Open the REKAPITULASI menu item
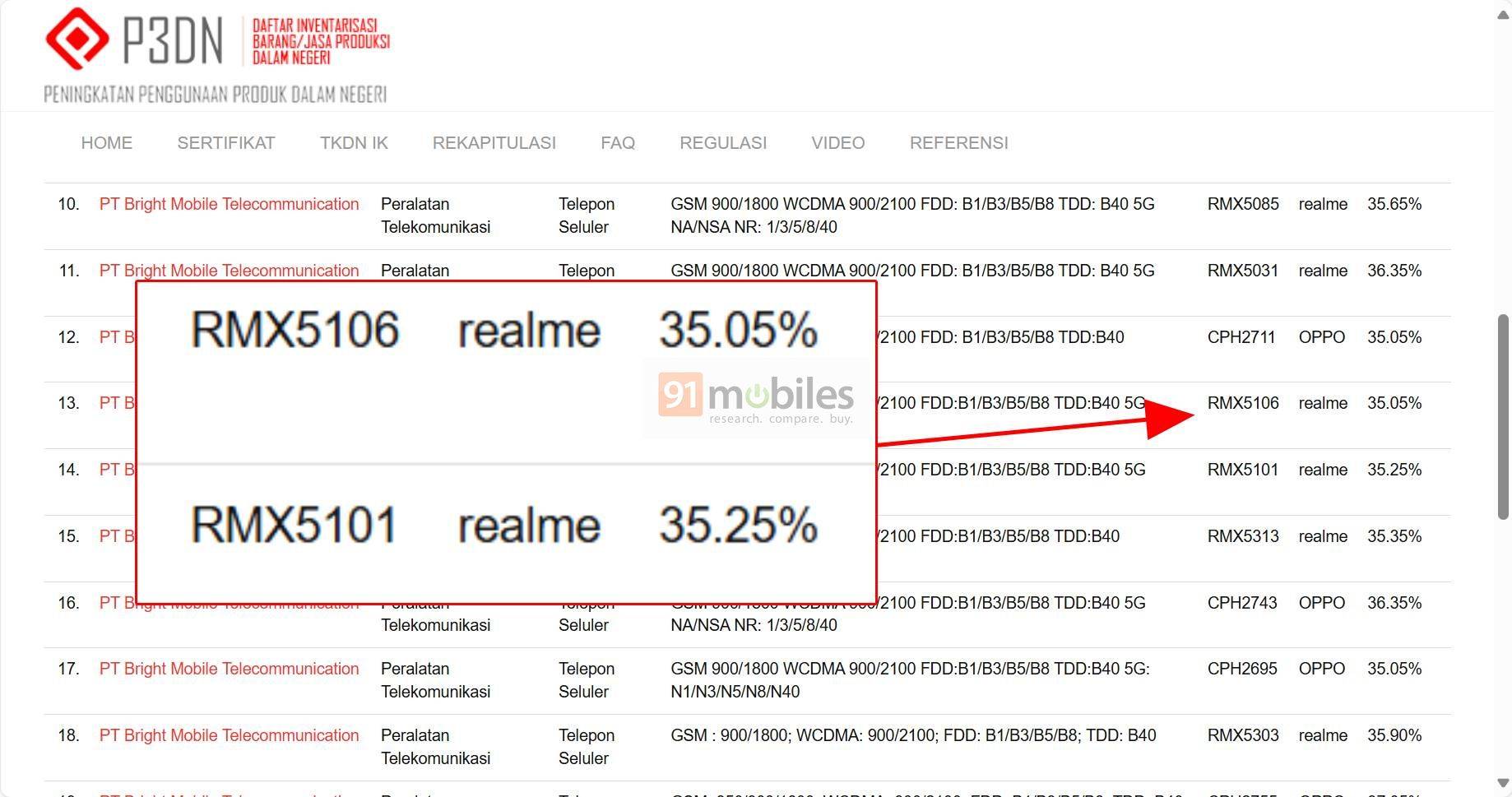 pos(494,143)
